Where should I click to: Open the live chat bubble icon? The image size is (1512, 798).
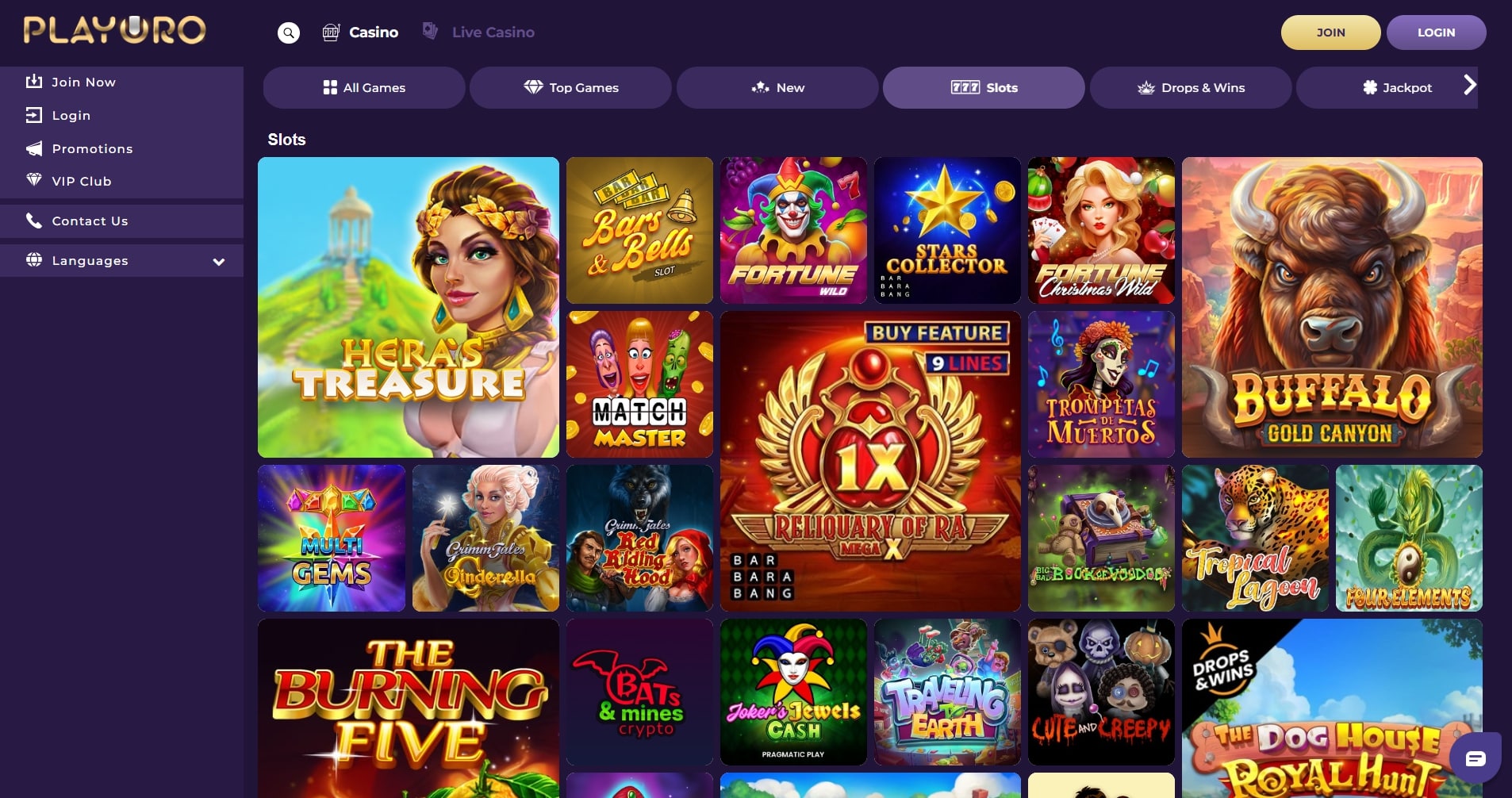point(1476,758)
